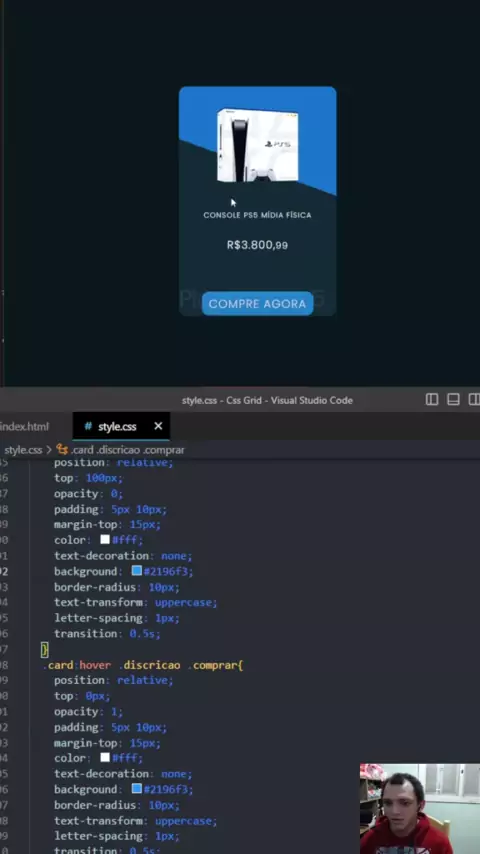Open white color swatch in first color rule

105,540
